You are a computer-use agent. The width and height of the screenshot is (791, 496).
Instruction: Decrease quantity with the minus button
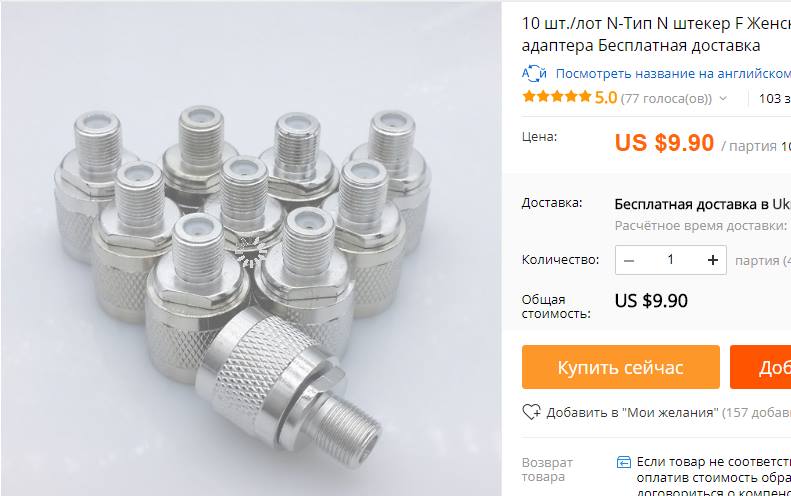coord(629,260)
